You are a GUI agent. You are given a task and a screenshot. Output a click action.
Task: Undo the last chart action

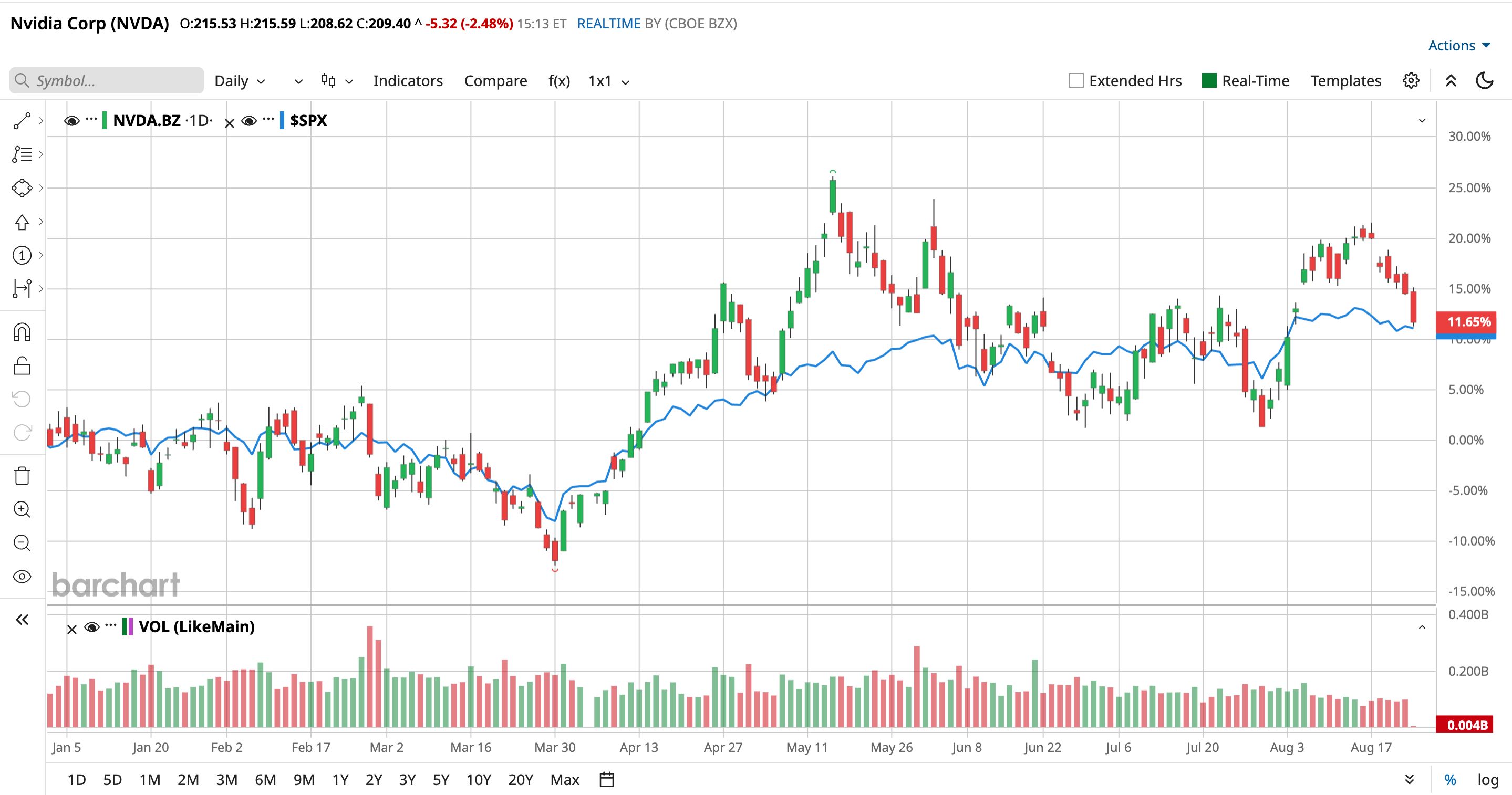(22, 400)
